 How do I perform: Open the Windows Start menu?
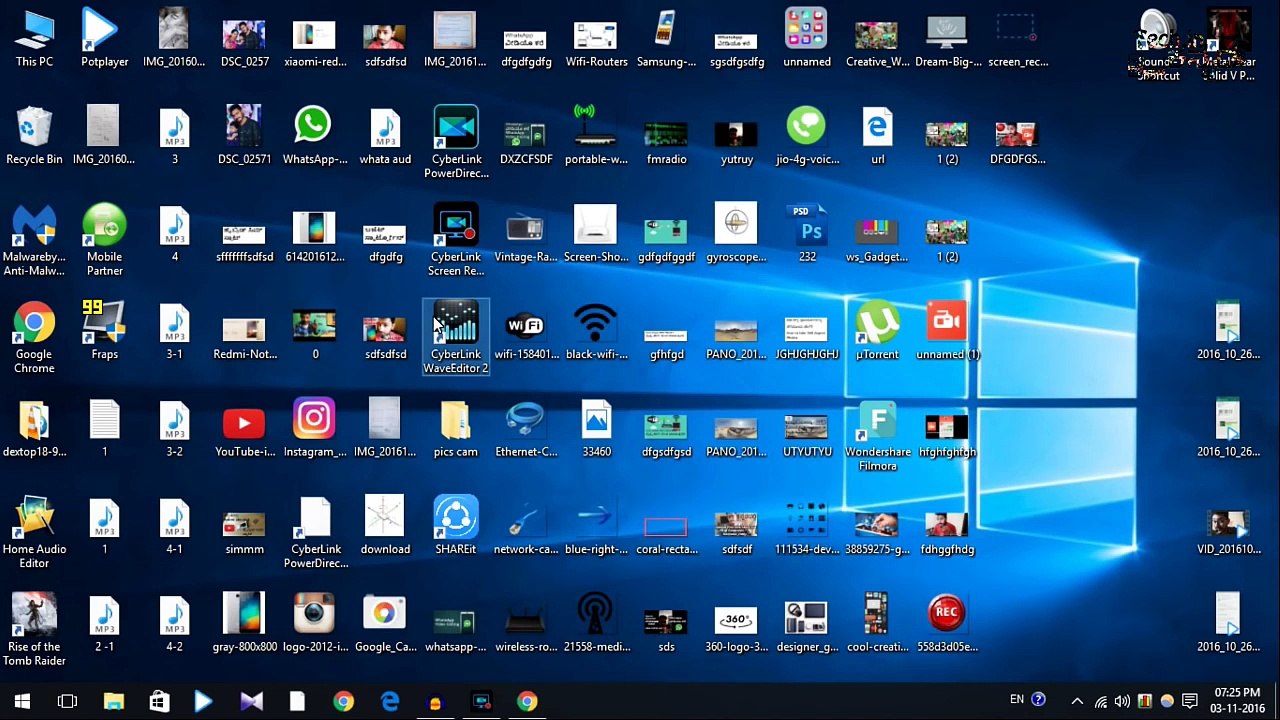[22, 701]
